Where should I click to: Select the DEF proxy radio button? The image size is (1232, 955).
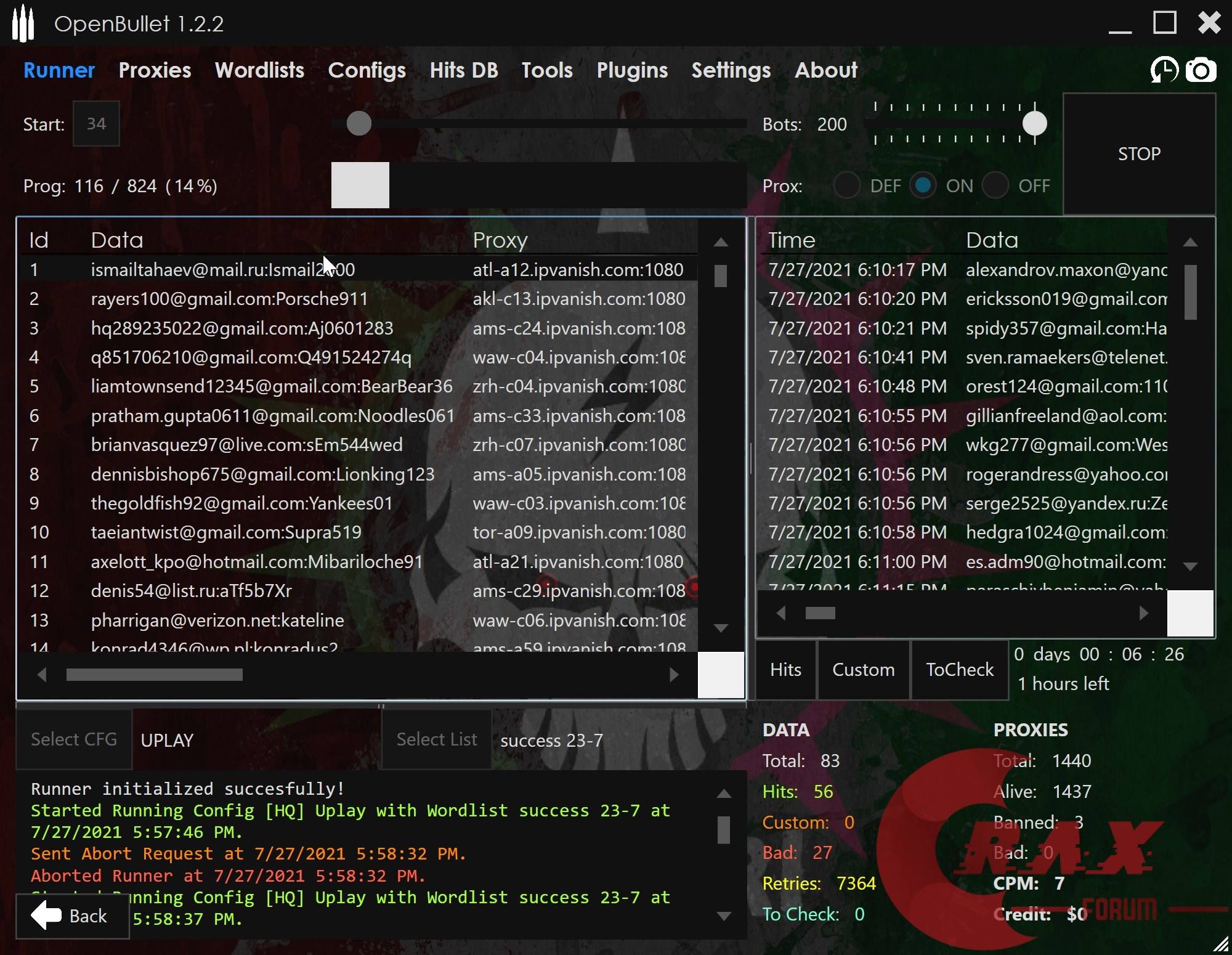click(x=847, y=185)
